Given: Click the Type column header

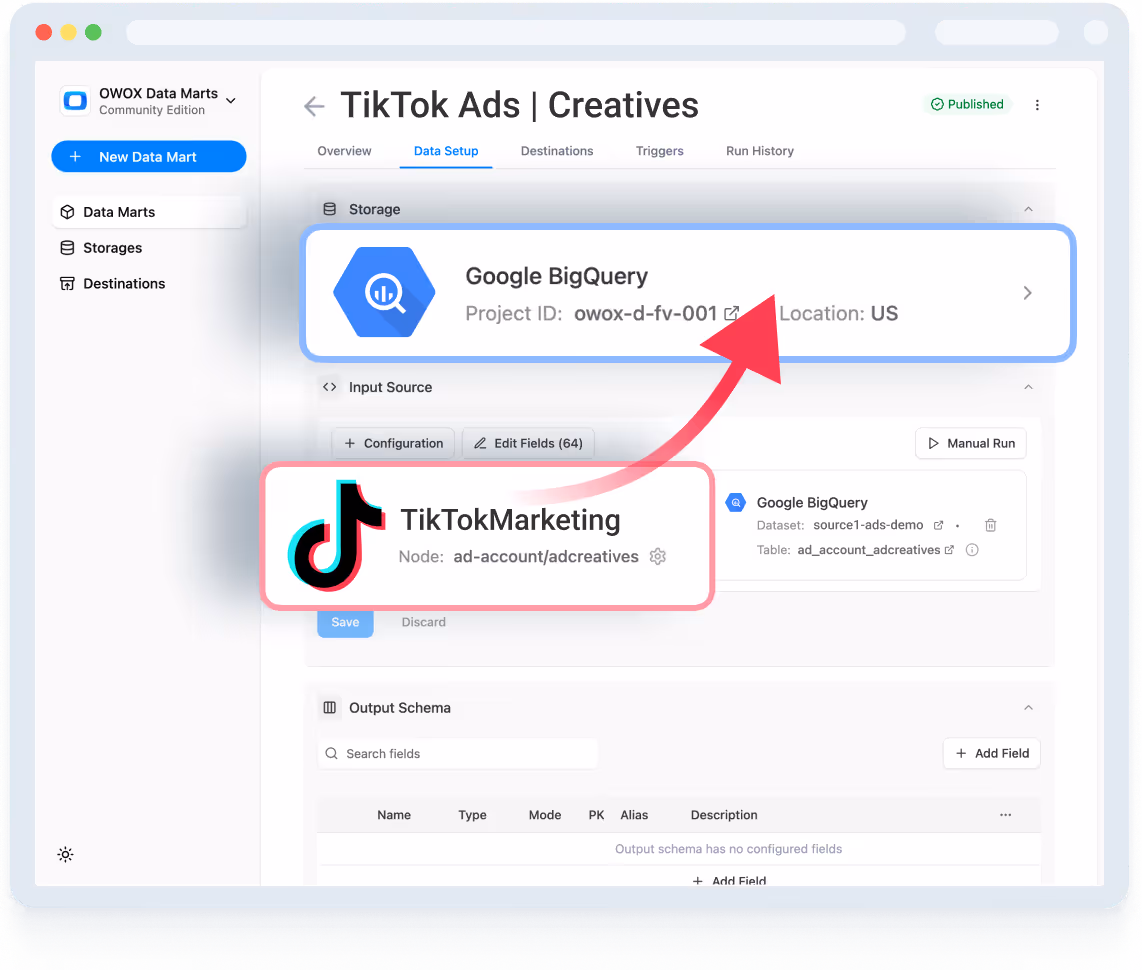Looking at the screenshot, I should [472, 815].
